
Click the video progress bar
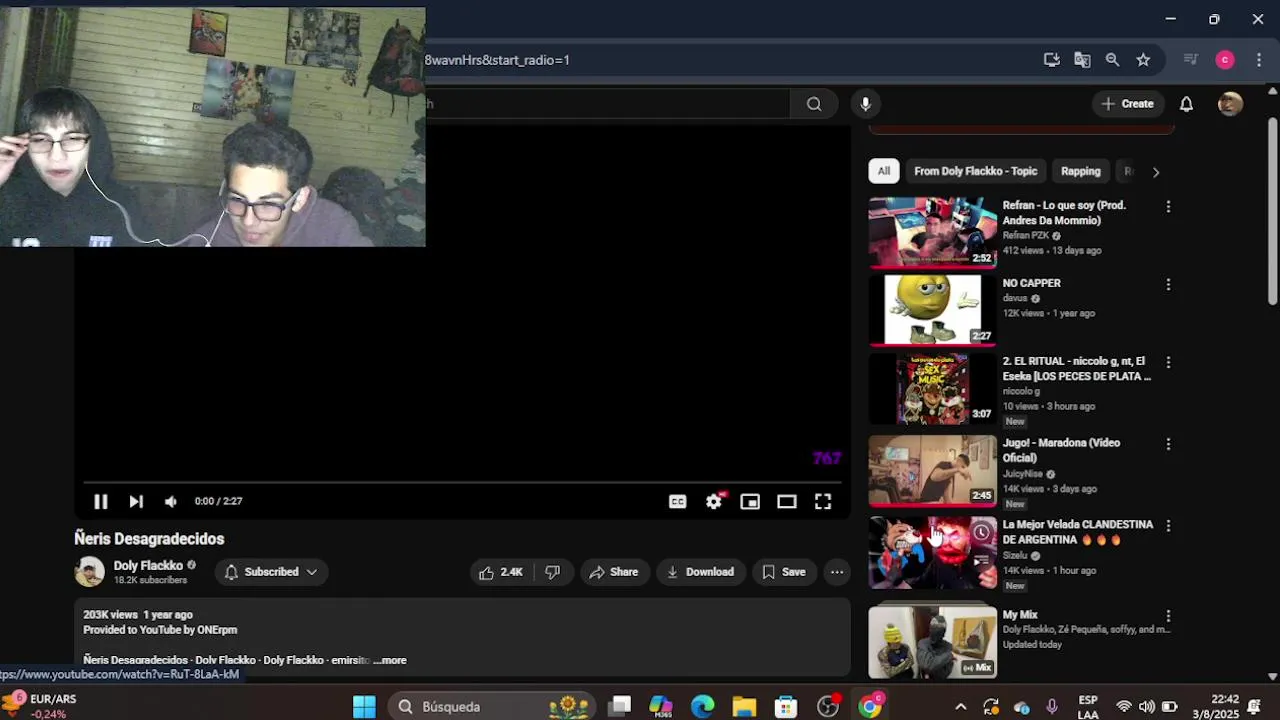[x=461, y=482]
